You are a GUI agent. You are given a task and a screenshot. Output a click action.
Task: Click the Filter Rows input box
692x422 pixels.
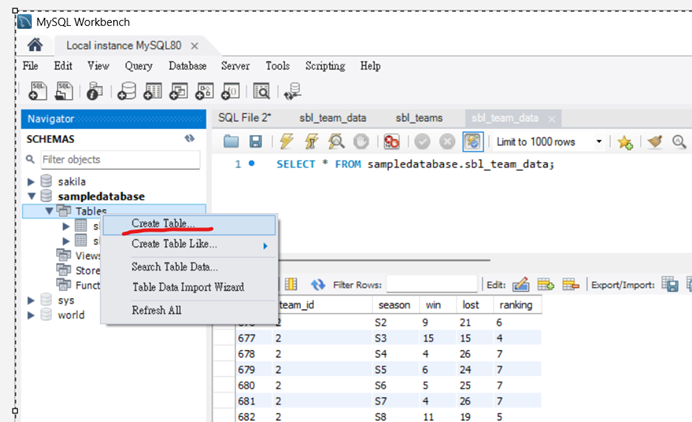432,285
